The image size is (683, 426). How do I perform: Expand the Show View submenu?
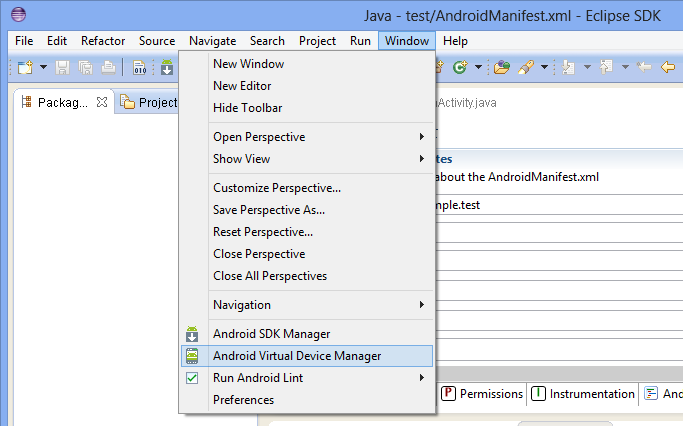click(307, 159)
